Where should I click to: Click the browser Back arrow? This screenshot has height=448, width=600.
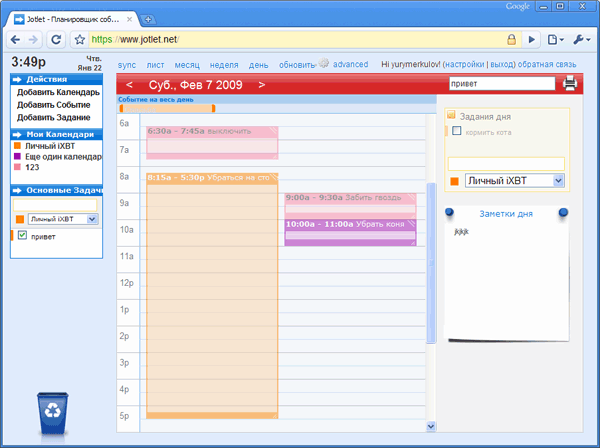click(x=16, y=39)
